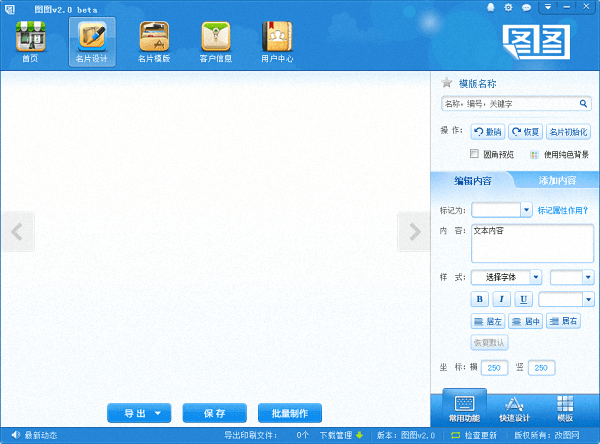This screenshot has width=600, height=444.
Task: Toggle the 圆角预览 checkbox
Action: [x=474, y=154]
